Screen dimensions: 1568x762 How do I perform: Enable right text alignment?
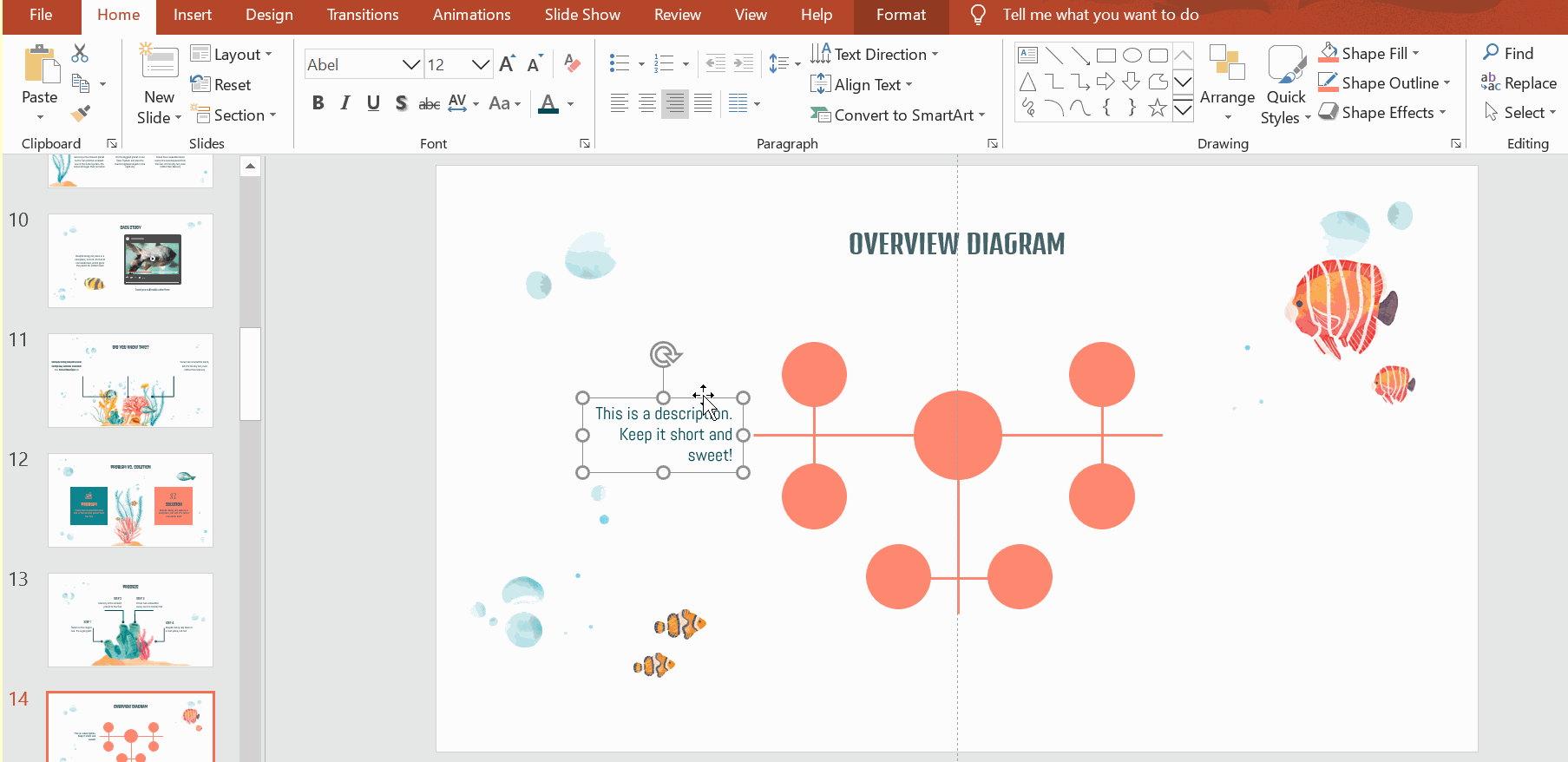pyautogui.click(x=674, y=104)
